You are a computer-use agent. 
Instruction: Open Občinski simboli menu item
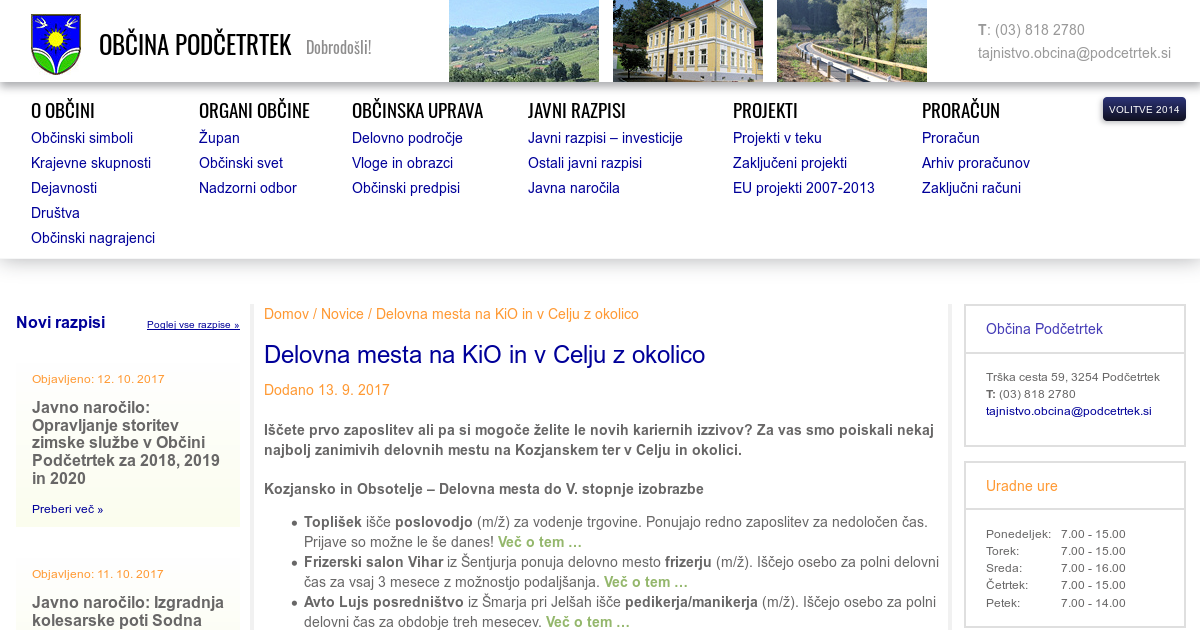tap(82, 138)
